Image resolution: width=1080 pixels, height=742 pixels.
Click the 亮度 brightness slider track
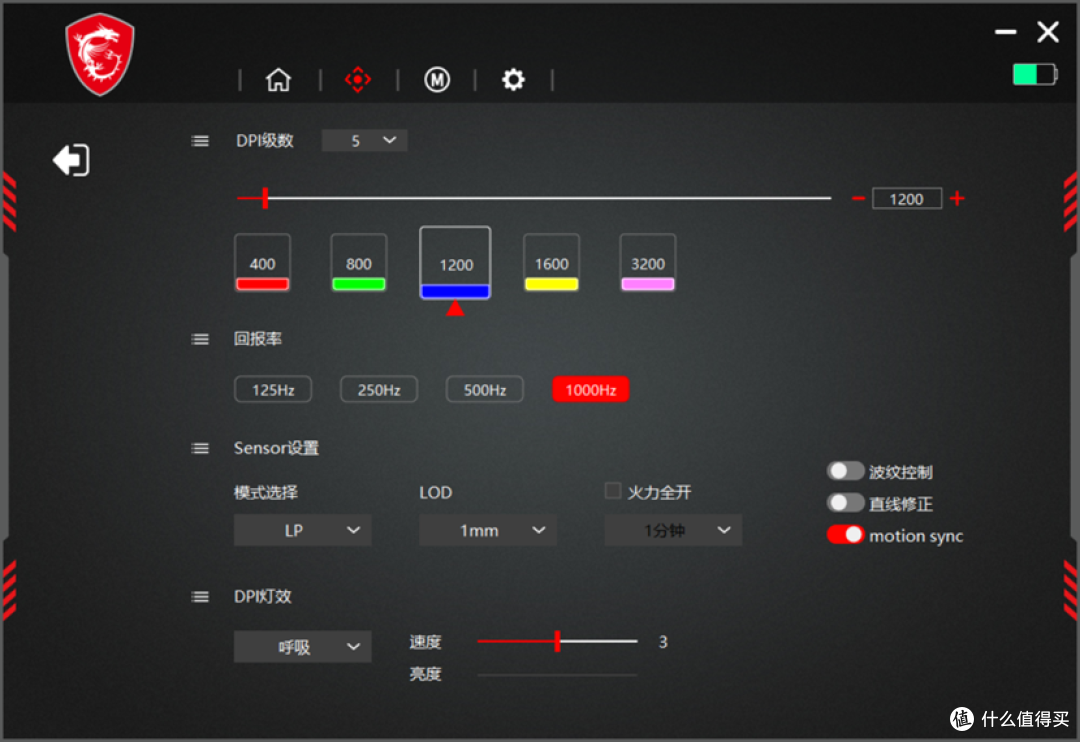pyautogui.click(x=557, y=674)
